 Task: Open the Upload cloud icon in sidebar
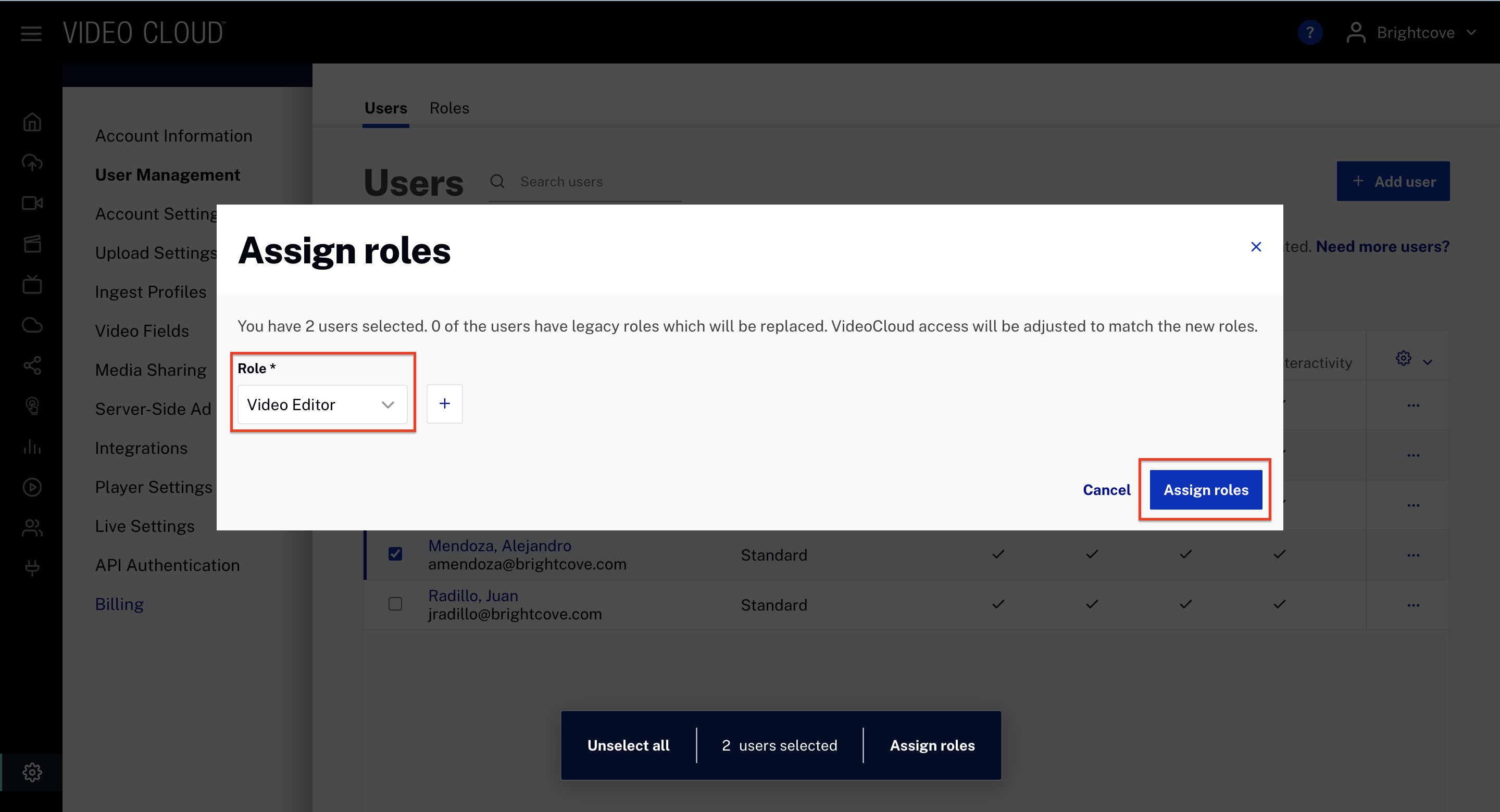click(32, 162)
